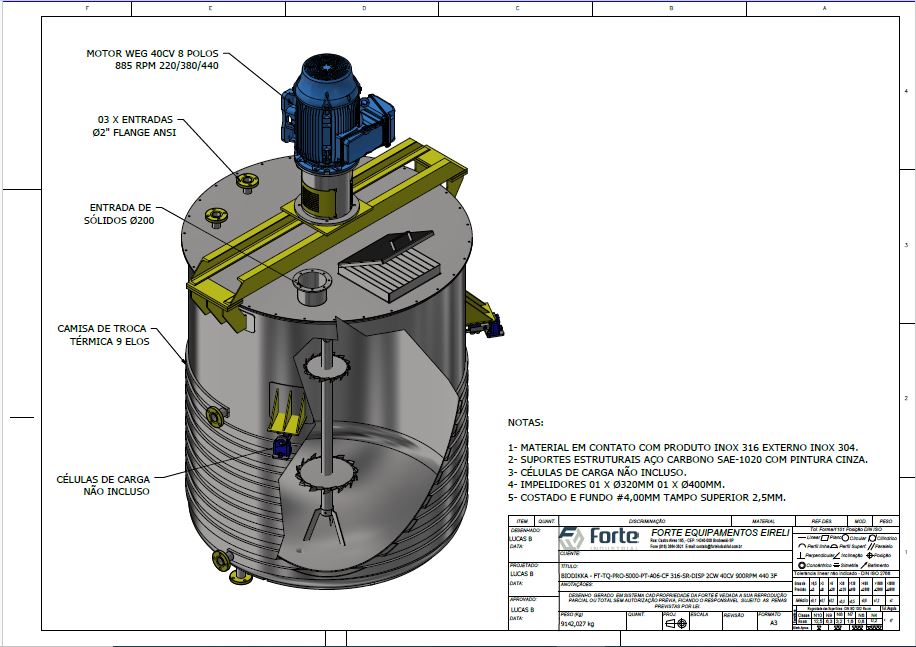Screen dimensions: 916x647
Task: Click the projection symbol under PROJ.
Action: point(676,623)
